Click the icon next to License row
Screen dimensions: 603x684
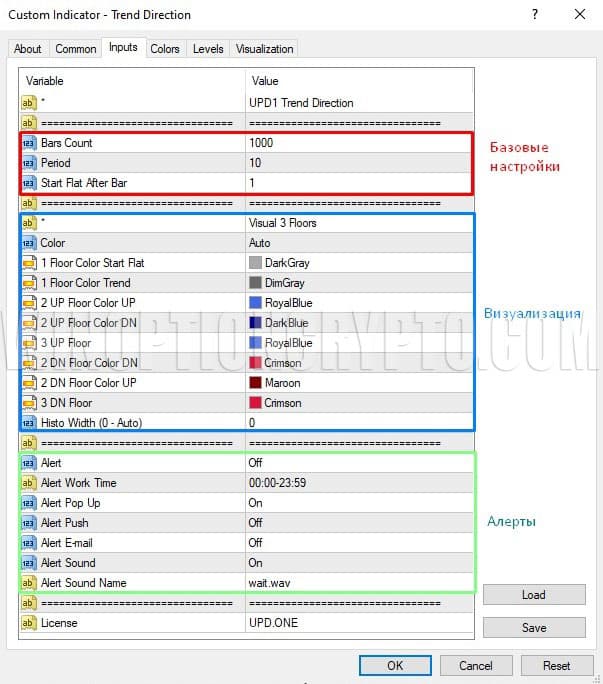[x=28, y=623]
